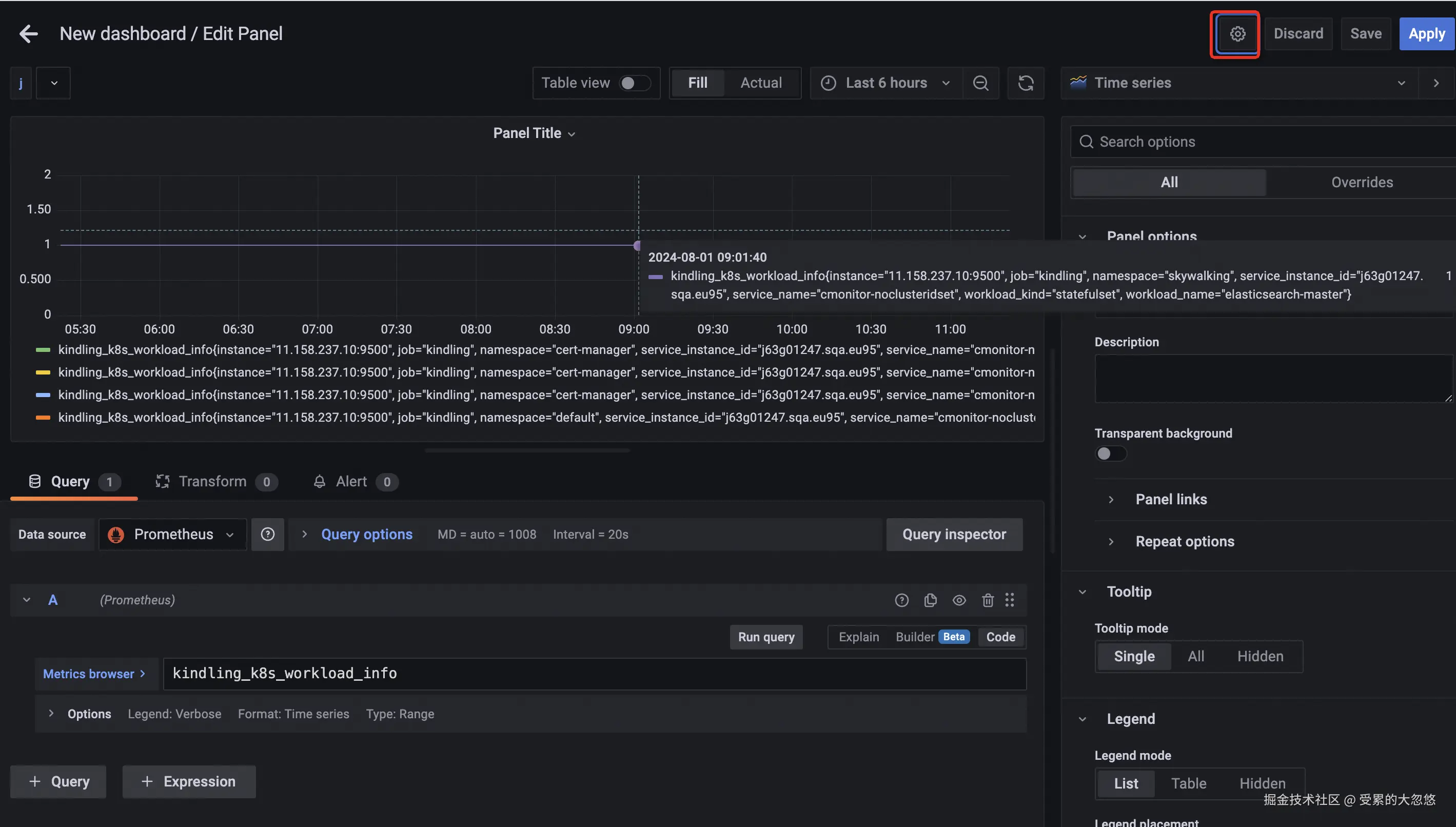Open the Overrides tab
The height and width of the screenshot is (827, 1456).
pos(1362,182)
